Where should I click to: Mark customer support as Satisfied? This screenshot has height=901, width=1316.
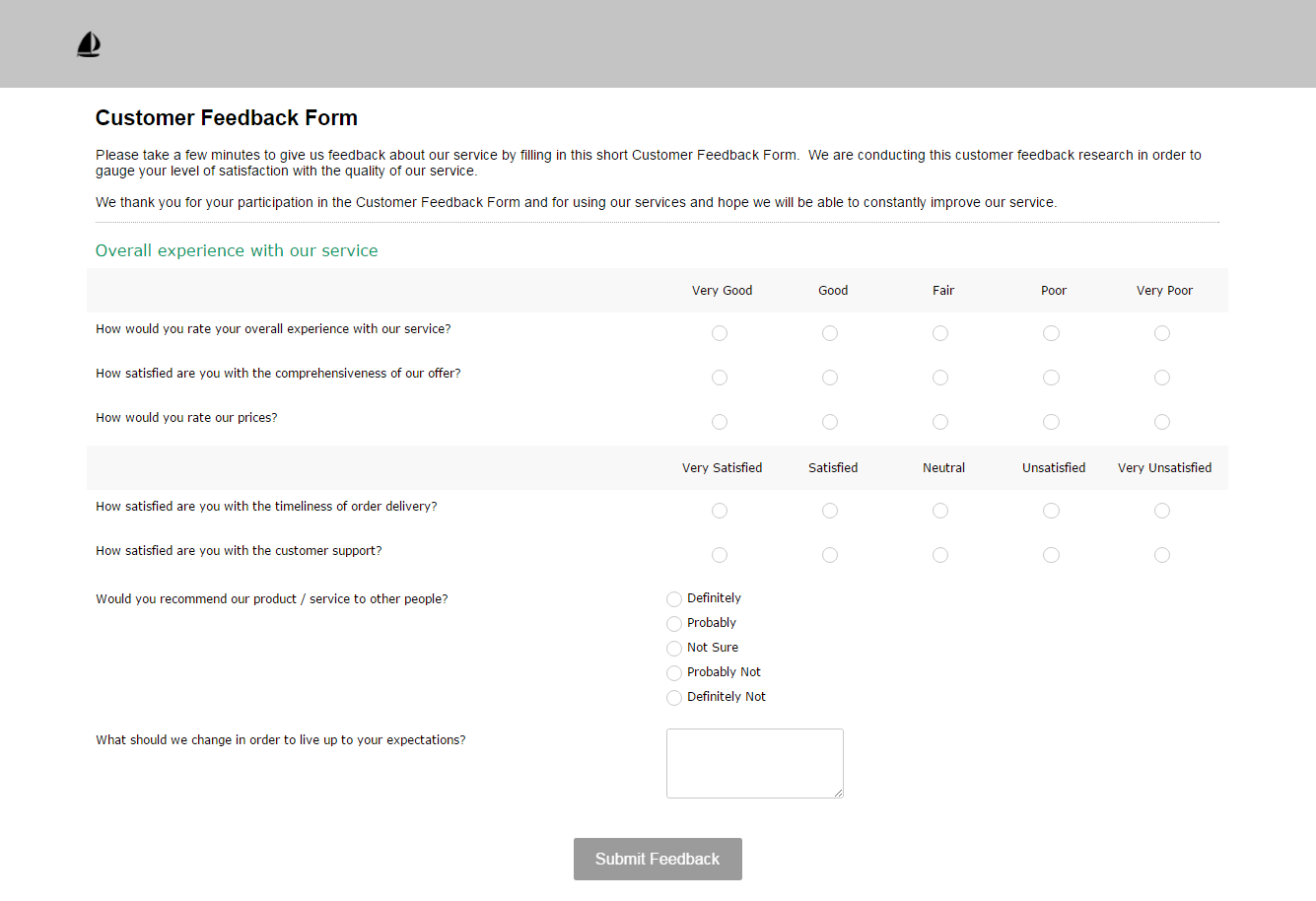tap(830, 555)
